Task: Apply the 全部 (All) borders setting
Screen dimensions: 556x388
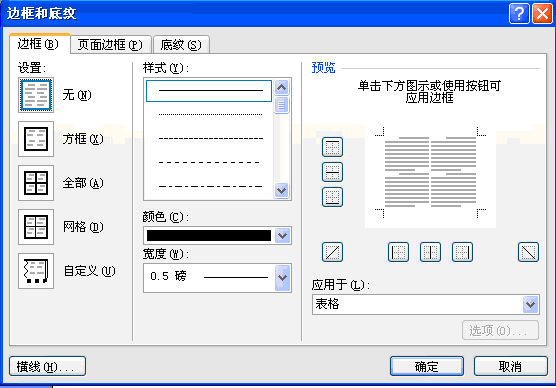Action: 36,183
